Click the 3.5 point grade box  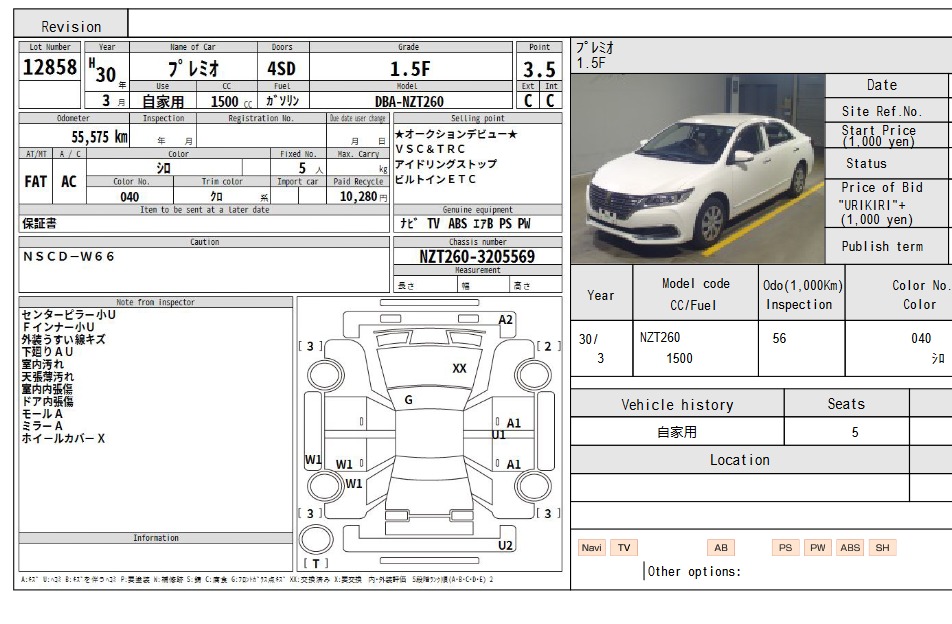[539, 70]
